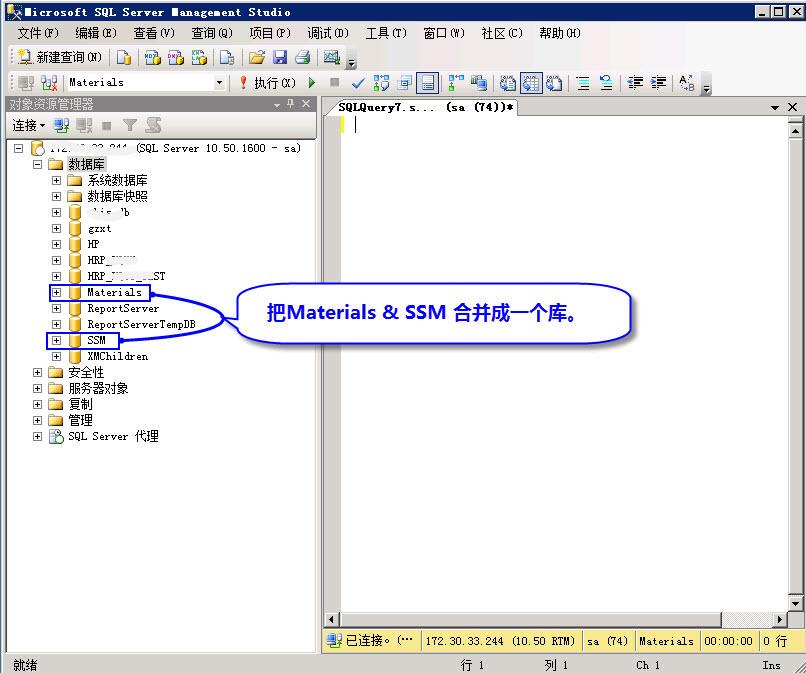Select the SQLQuery7 editor tab

click(x=425, y=107)
